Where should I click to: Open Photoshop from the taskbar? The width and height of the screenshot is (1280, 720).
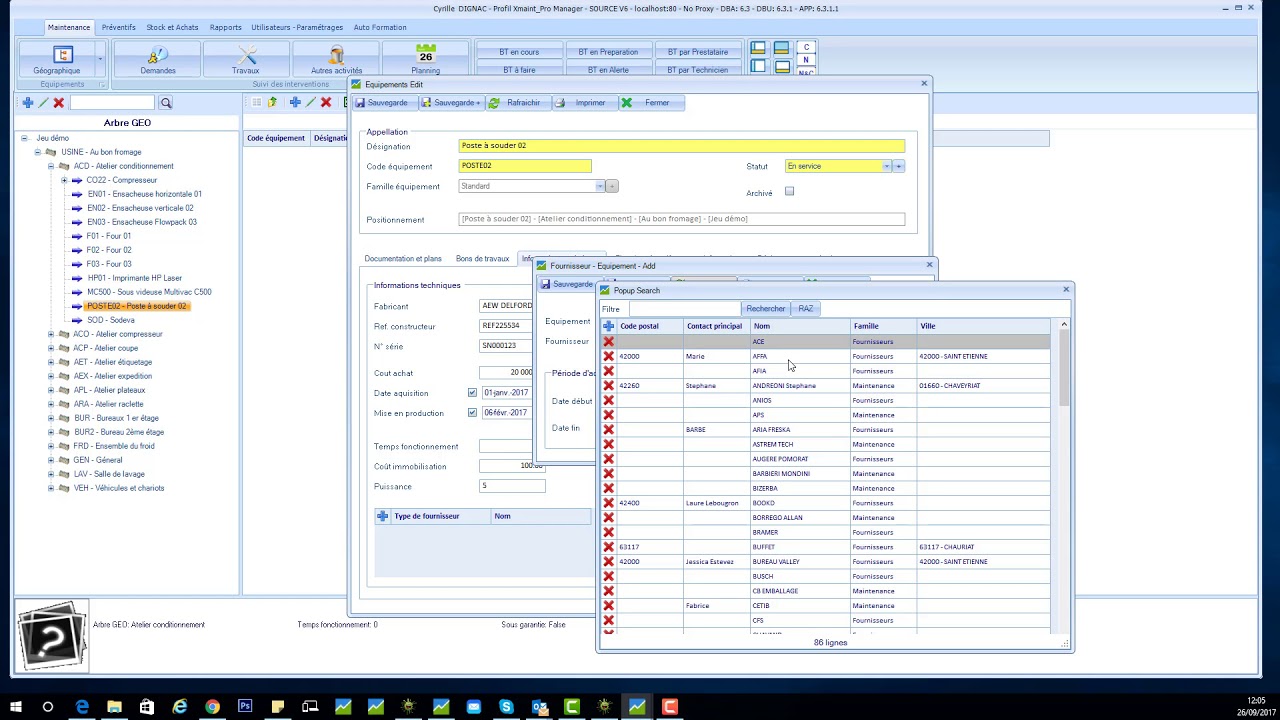pos(245,707)
